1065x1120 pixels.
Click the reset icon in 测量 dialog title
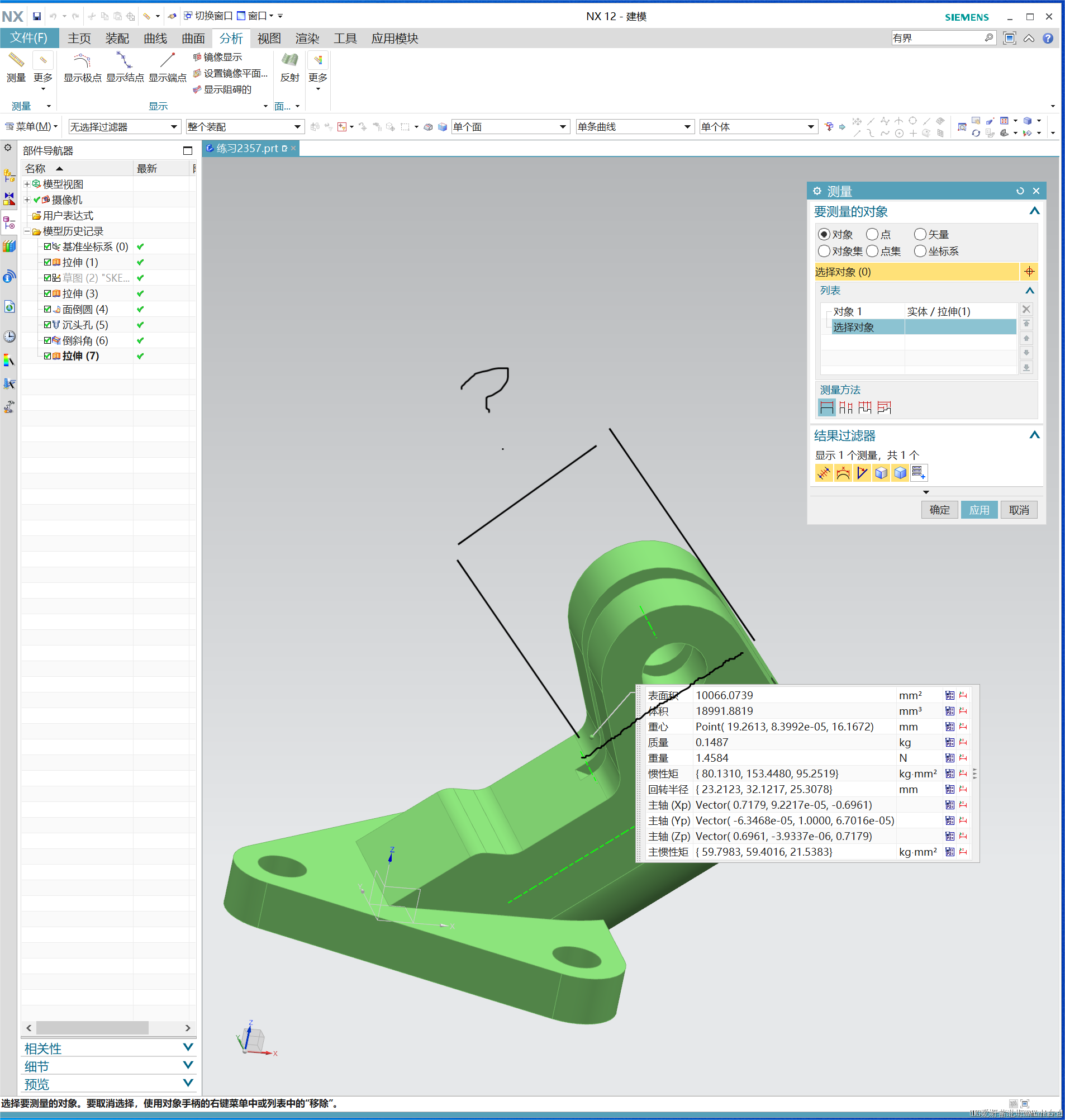1020,191
